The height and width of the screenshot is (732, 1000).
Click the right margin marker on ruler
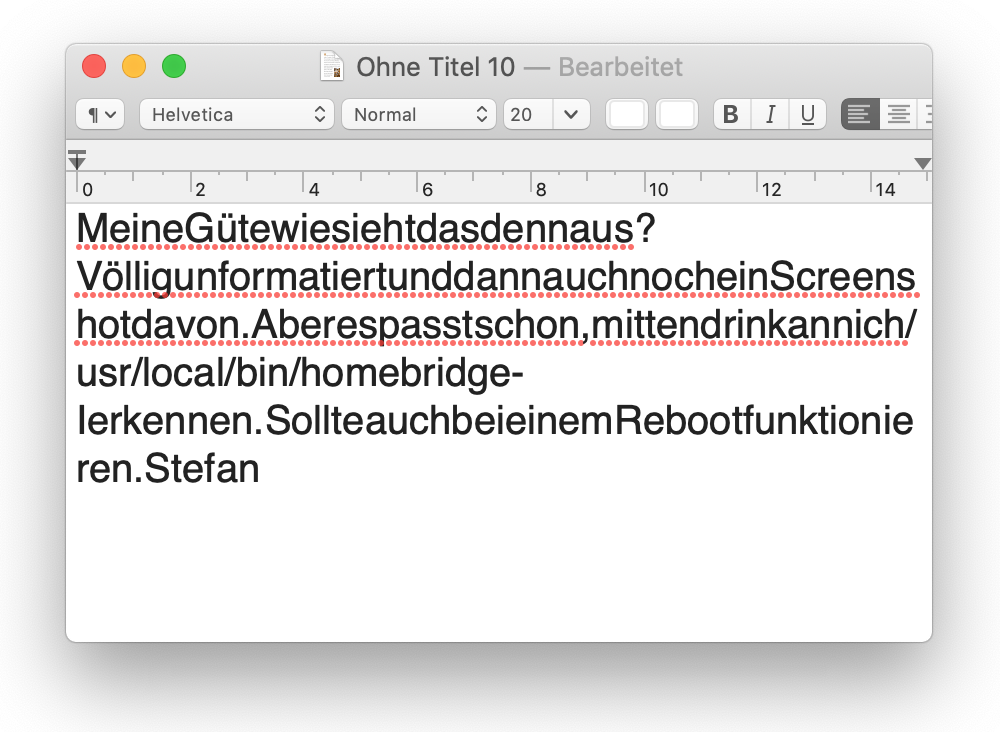[x=922, y=163]
